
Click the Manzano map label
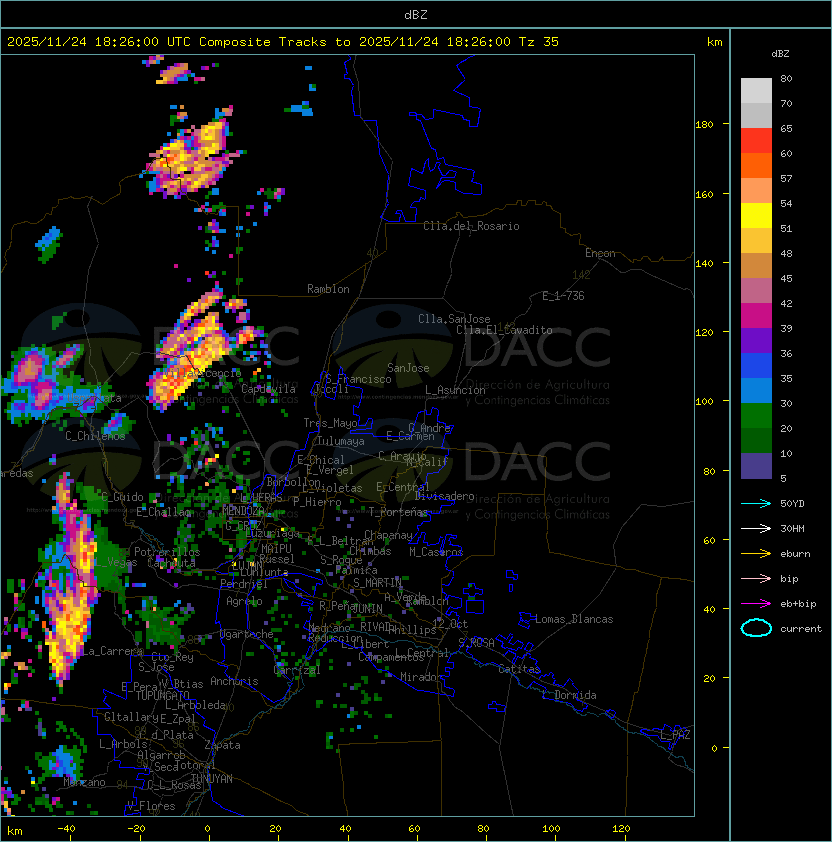(x=84, y=782)
